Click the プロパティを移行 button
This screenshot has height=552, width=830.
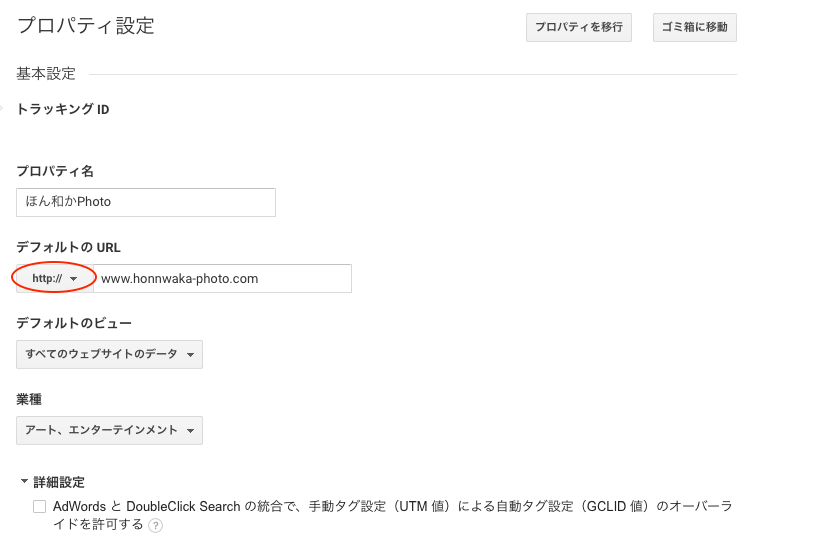point(579,27)
